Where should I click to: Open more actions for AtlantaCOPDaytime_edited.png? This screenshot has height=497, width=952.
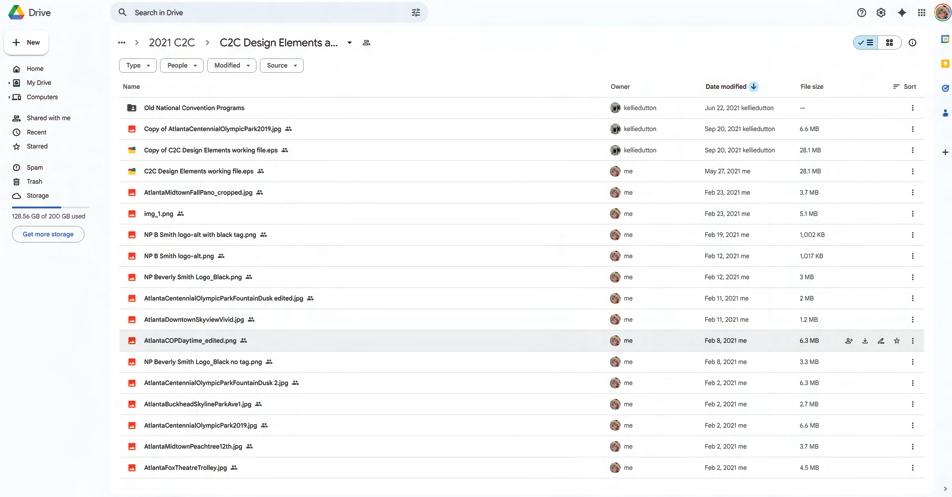pyautogui.click(x=913, y=341)
